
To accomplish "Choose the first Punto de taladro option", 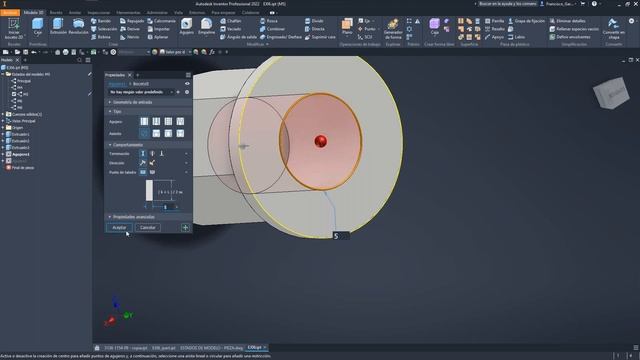I will 143,172.
